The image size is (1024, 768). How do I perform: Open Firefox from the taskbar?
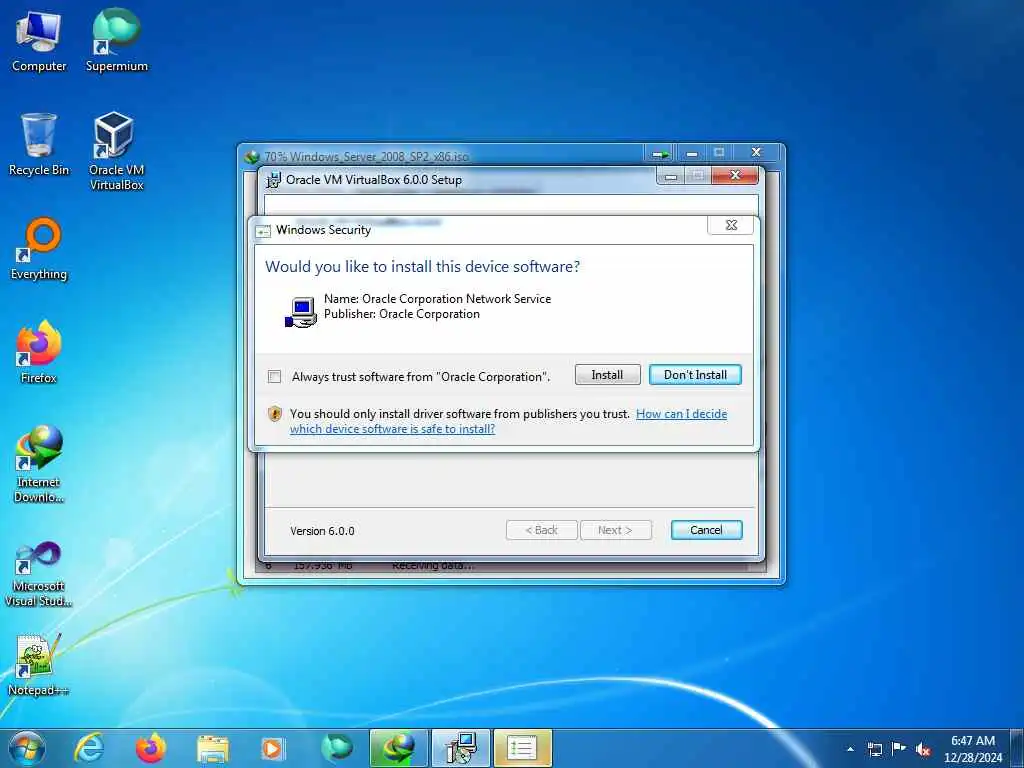coord(151,748)
